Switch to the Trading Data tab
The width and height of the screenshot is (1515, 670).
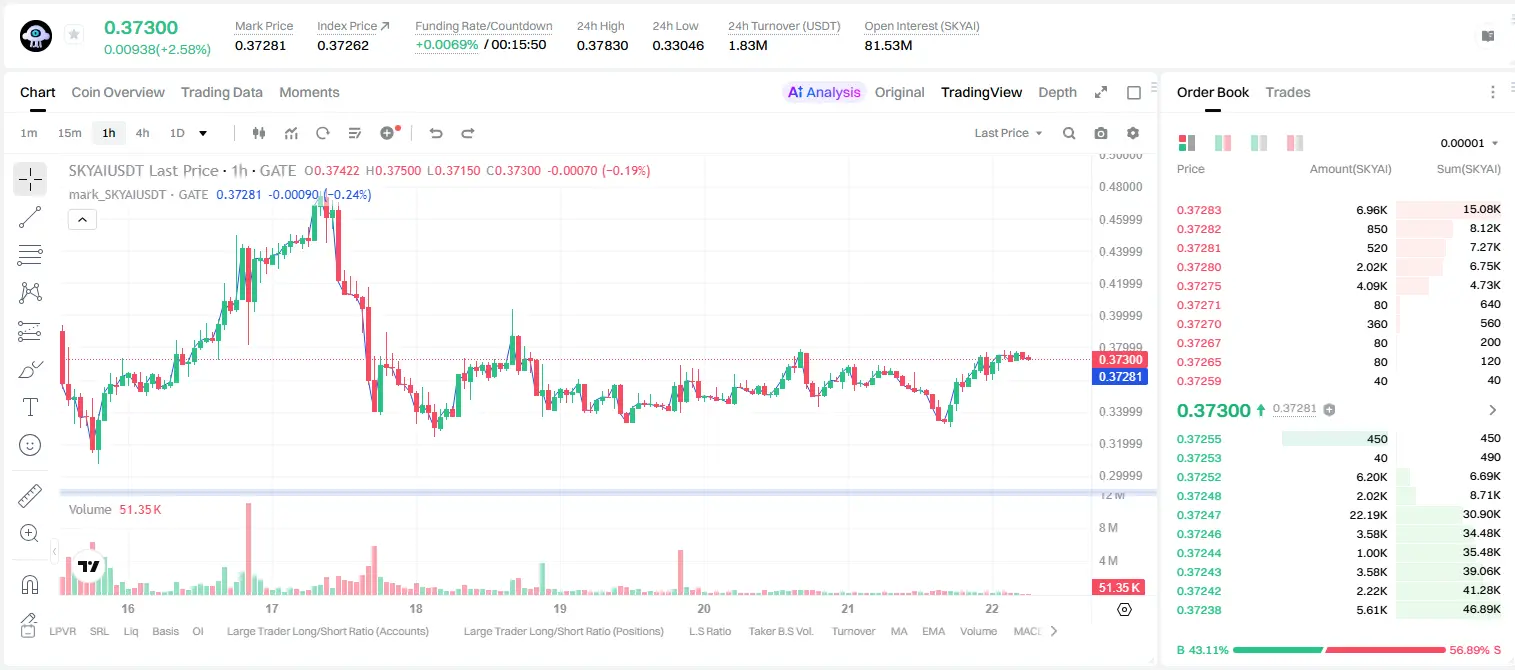[x=222, y=92]
